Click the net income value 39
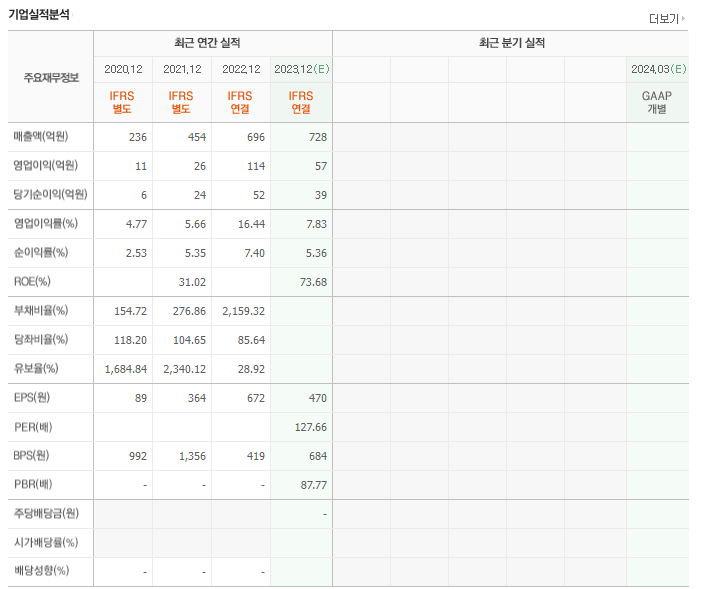 point(321,195)
